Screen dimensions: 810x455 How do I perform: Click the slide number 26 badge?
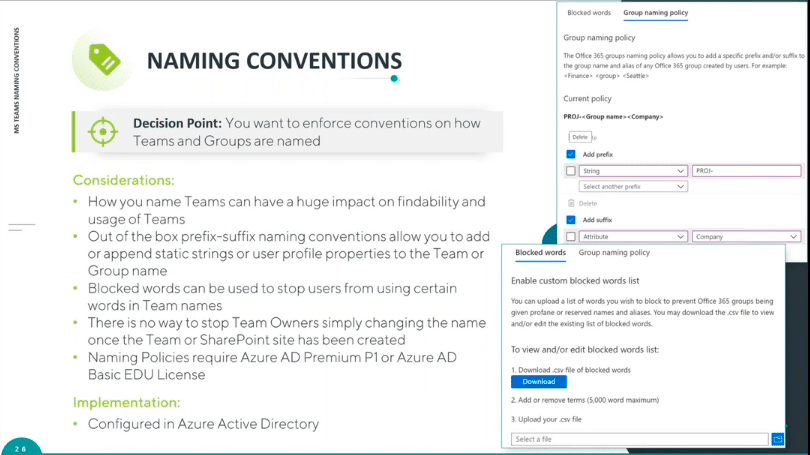click(20, 448)
